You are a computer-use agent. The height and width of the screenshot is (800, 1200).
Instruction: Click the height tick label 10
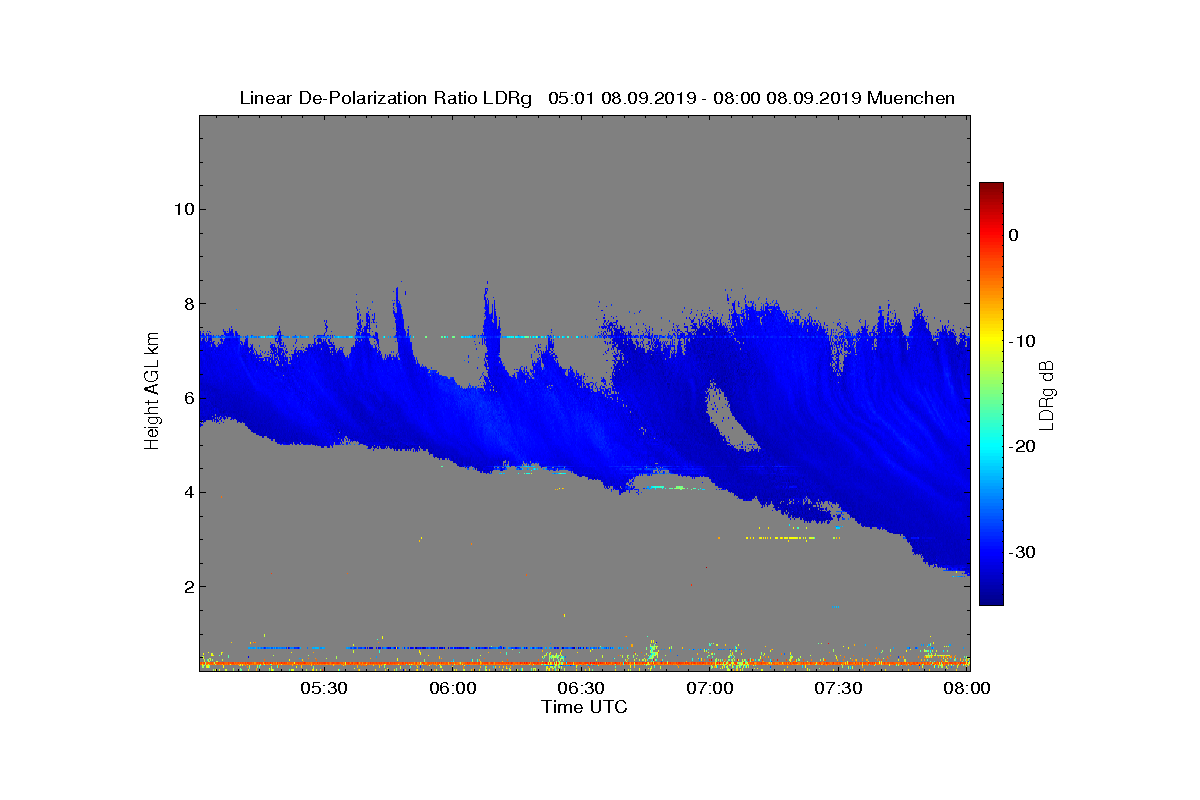tap(182, 209)
